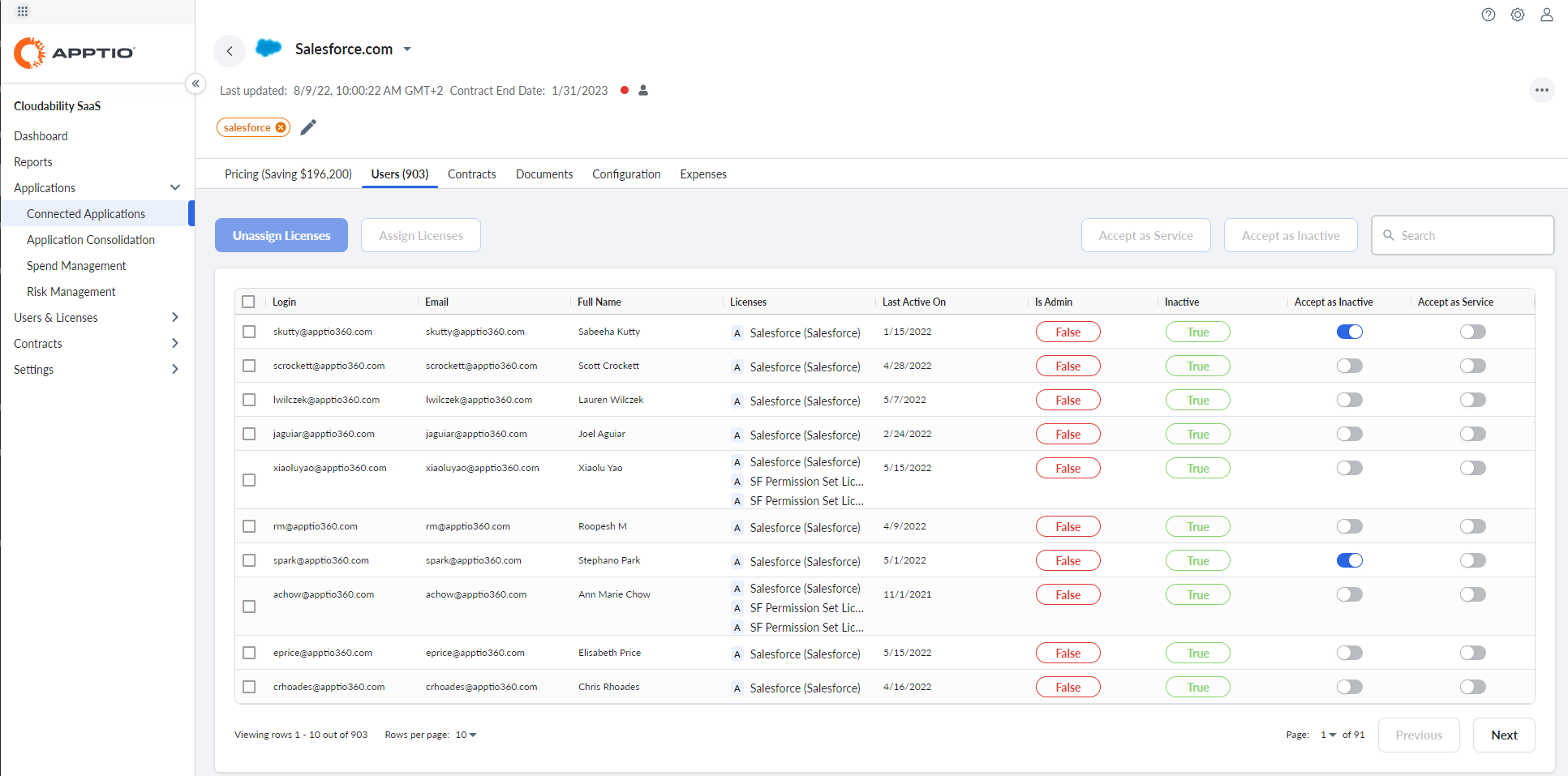Click the pencil icon to edit tags
This screenshot has height=776, width=1568.
click(307, 127)
